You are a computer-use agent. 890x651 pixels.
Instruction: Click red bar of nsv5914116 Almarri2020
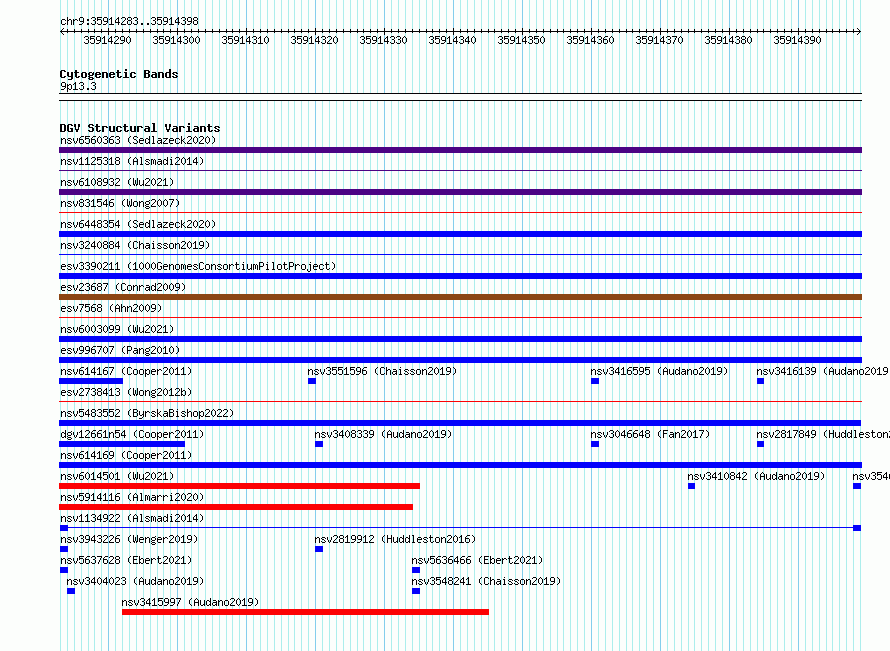(236, 507)
